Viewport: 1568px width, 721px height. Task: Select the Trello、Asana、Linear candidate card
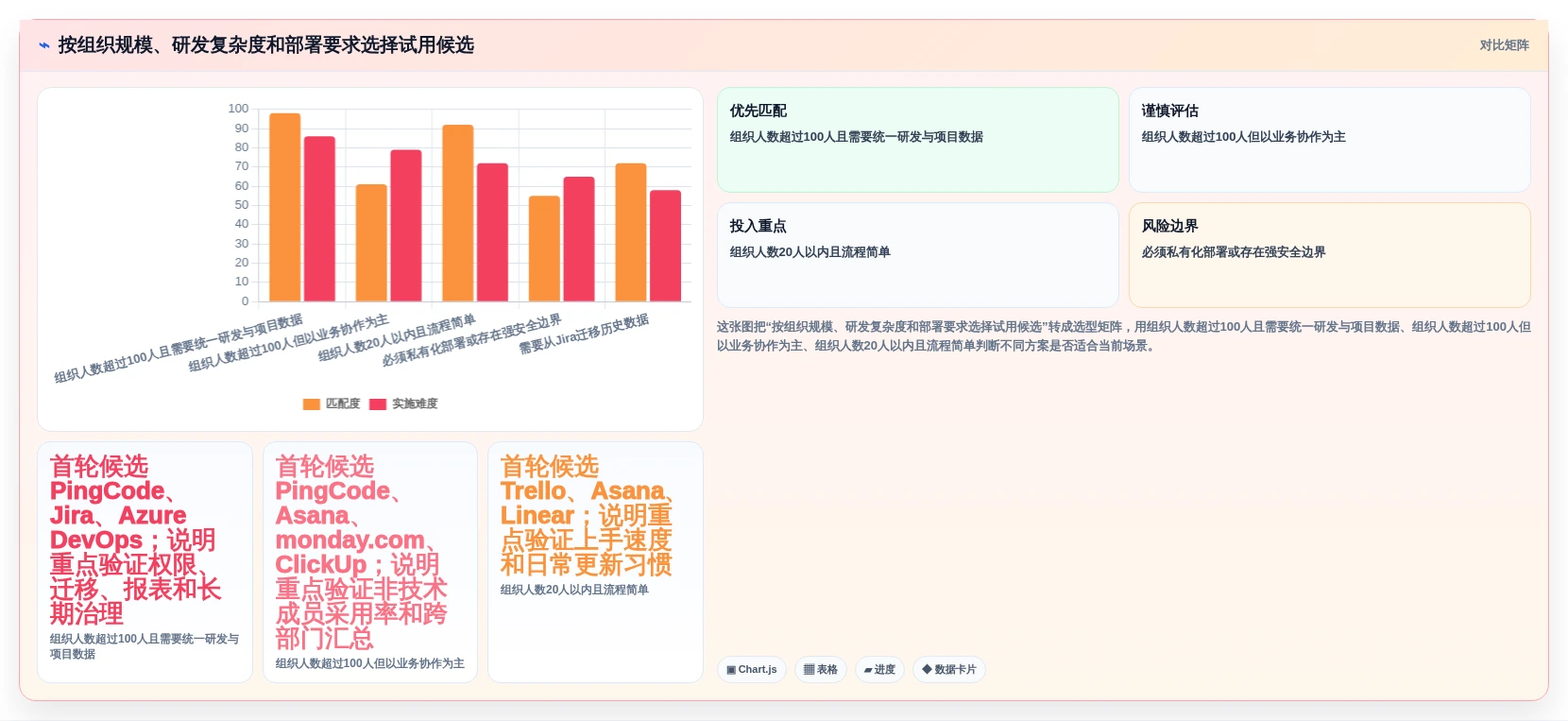(x=595, y=562)
